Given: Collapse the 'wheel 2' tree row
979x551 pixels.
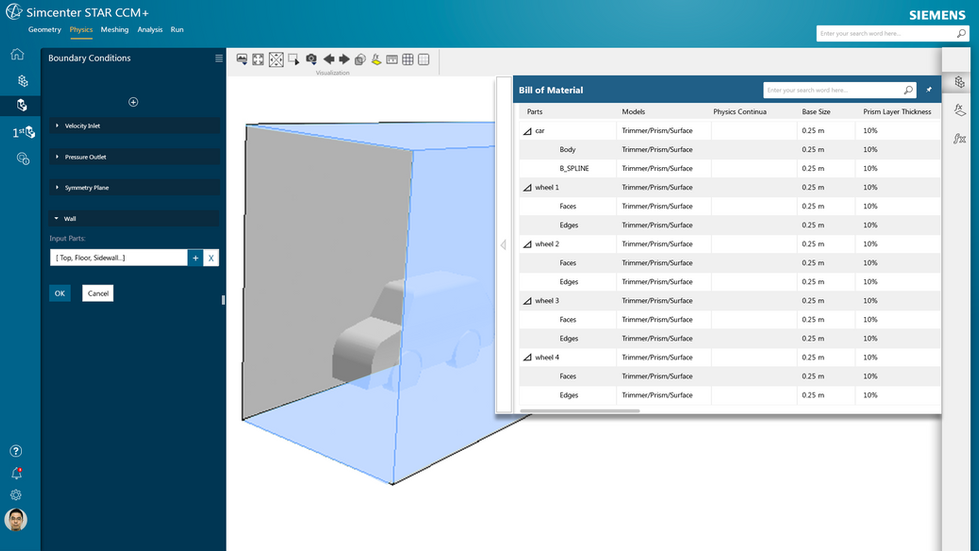Looking at the screenshot, I should click(528, 244).
